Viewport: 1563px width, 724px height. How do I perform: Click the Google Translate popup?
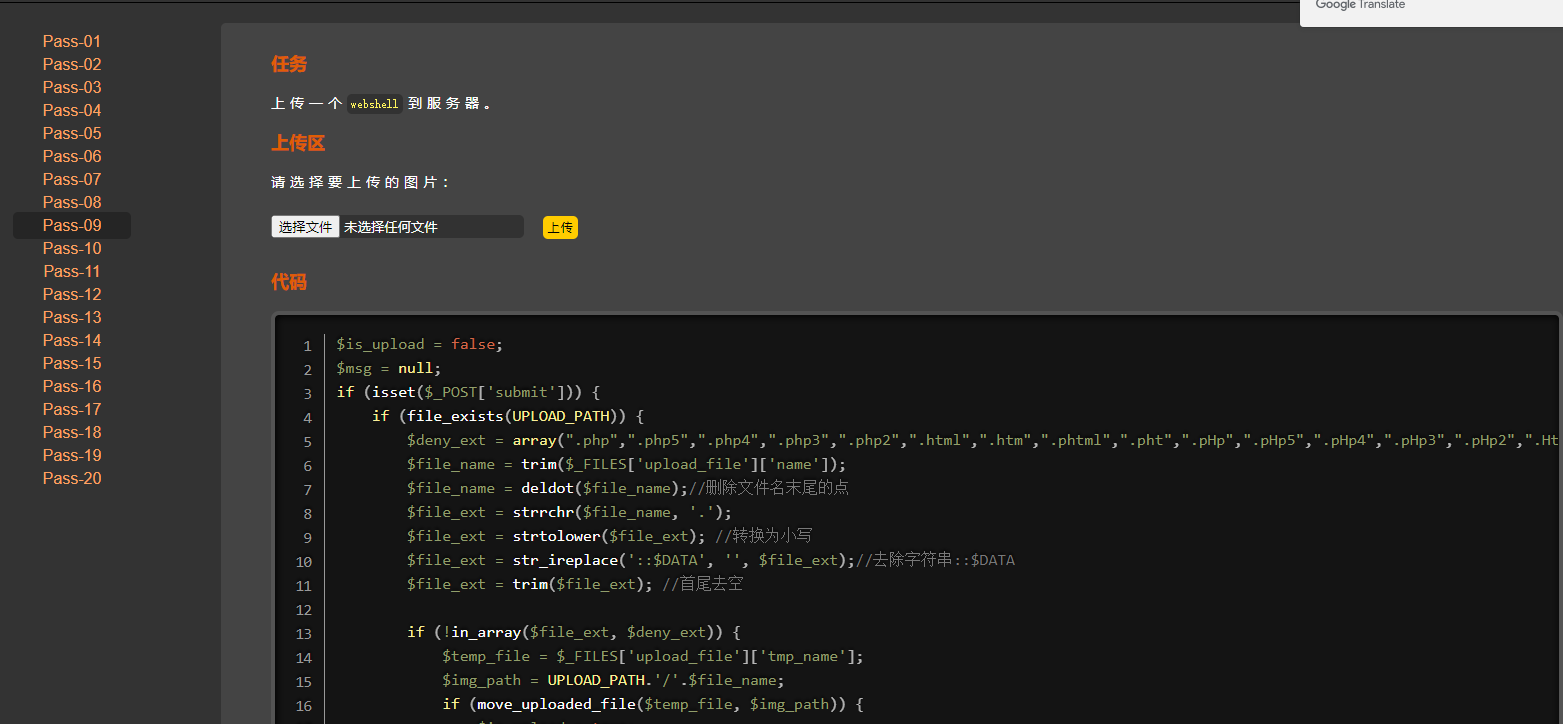(x=1430, y=10)
